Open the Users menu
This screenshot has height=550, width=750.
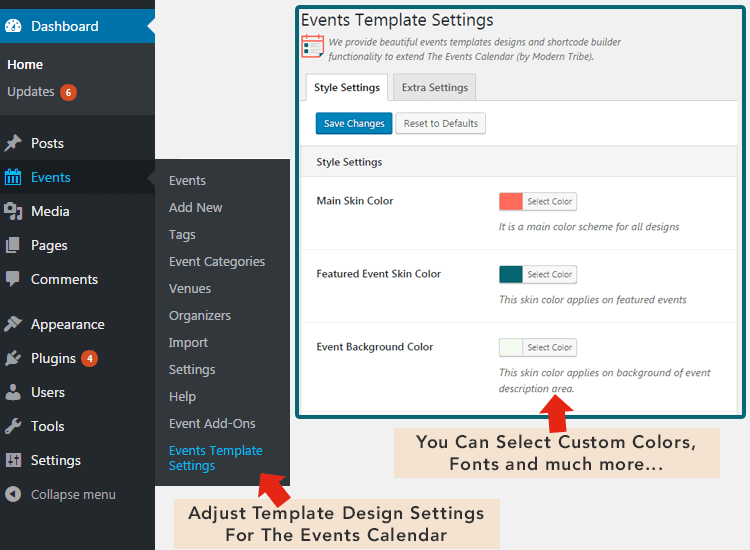[48, 392]
